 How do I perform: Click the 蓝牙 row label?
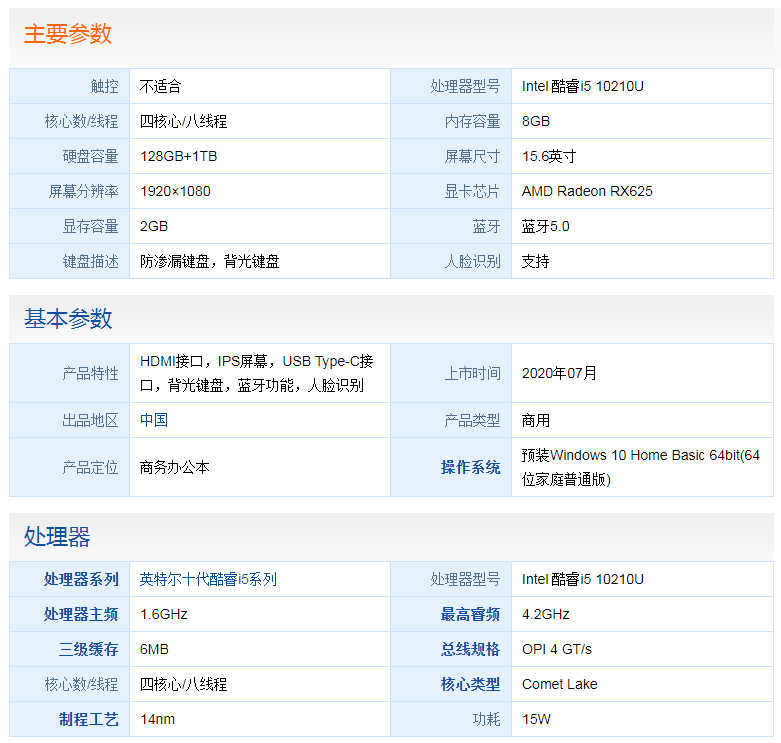coord(486,226)
